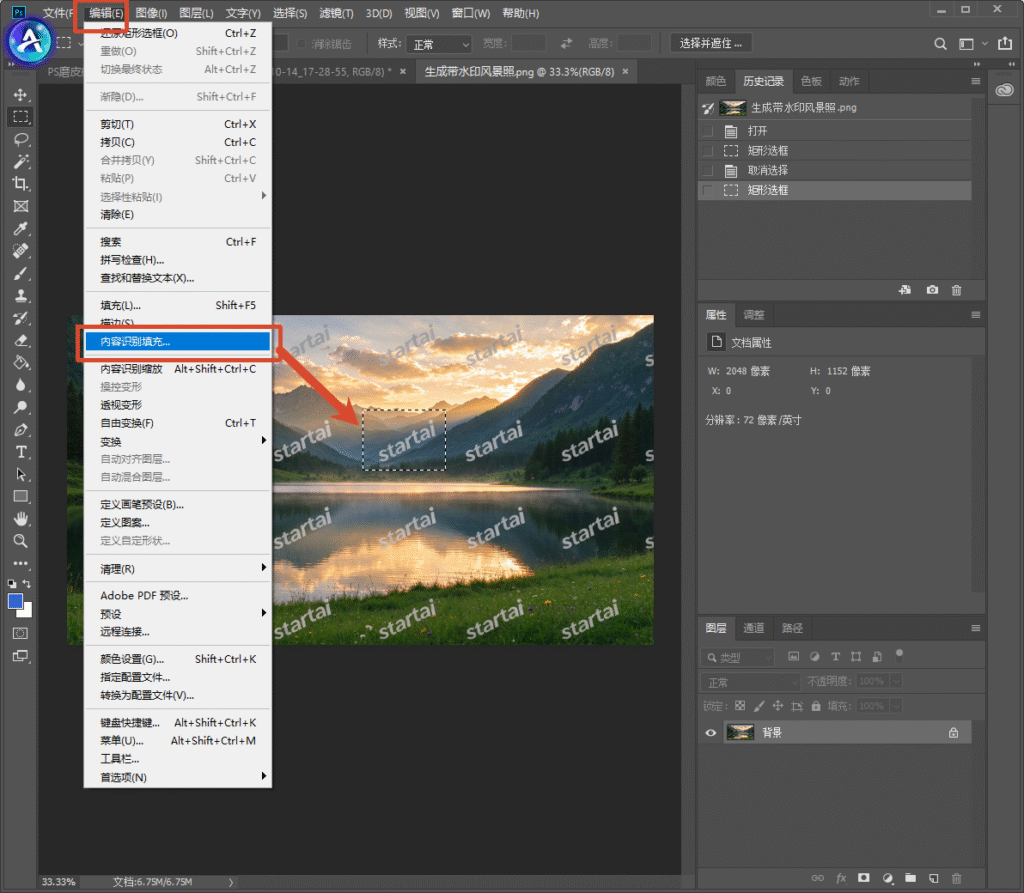Select the Zoom tool
This screenshot has height=893, width=1024.
point(20,541)
